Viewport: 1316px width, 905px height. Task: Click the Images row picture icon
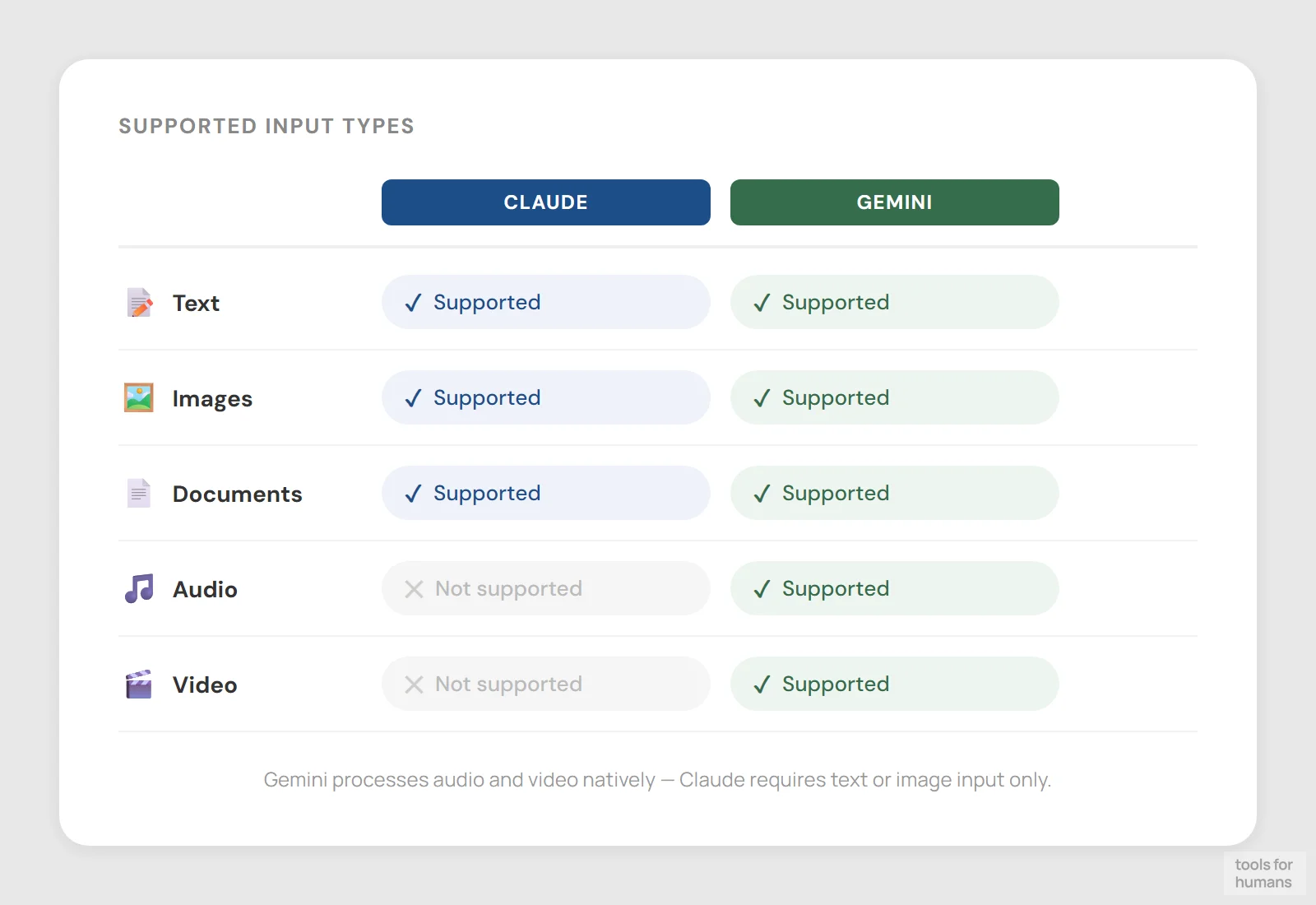[139, 398]
